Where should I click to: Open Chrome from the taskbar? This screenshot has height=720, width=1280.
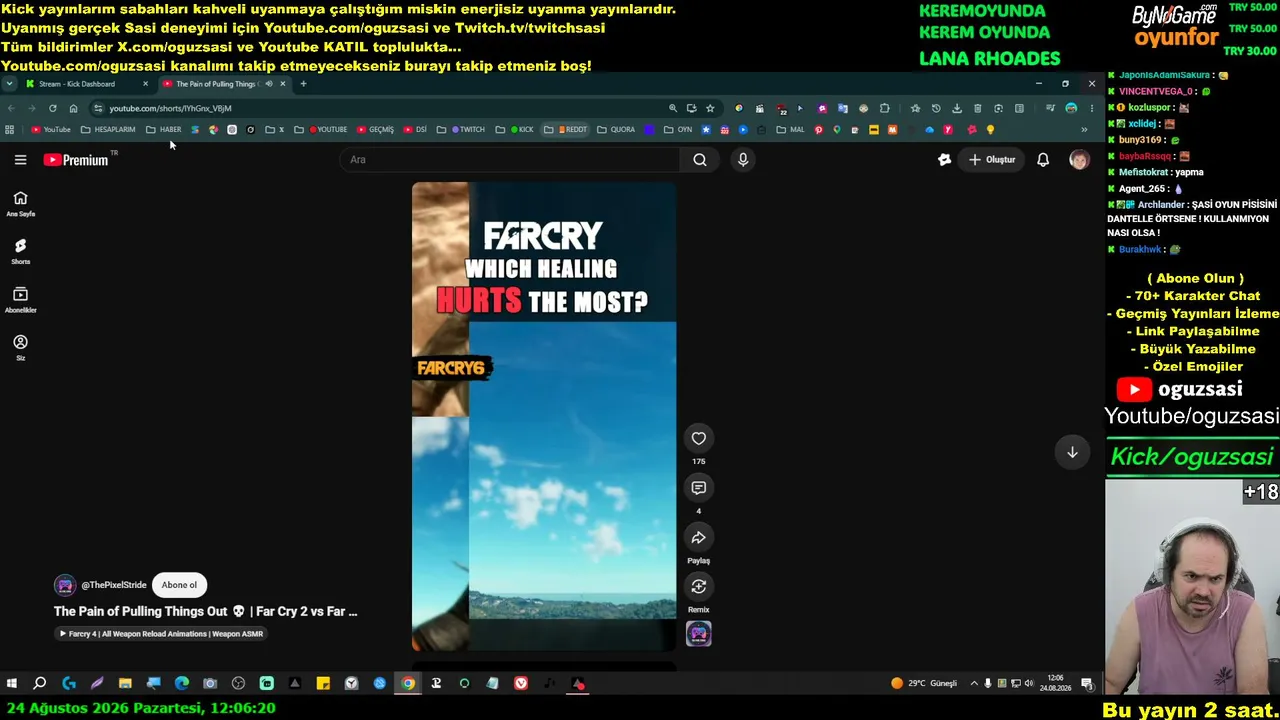(408, 684)
